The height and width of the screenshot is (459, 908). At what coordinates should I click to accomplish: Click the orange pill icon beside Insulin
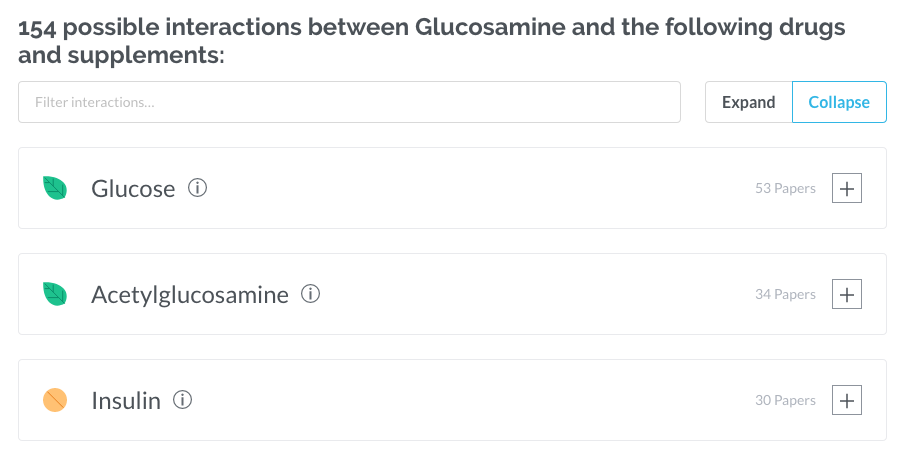[x=55, y=400]
